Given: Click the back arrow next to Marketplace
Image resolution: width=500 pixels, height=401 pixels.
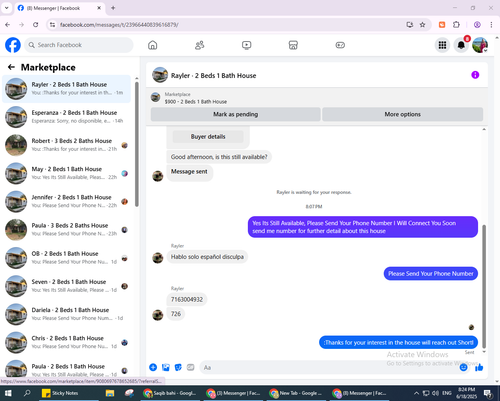Looking at the screenshot, I should (11, 67).
